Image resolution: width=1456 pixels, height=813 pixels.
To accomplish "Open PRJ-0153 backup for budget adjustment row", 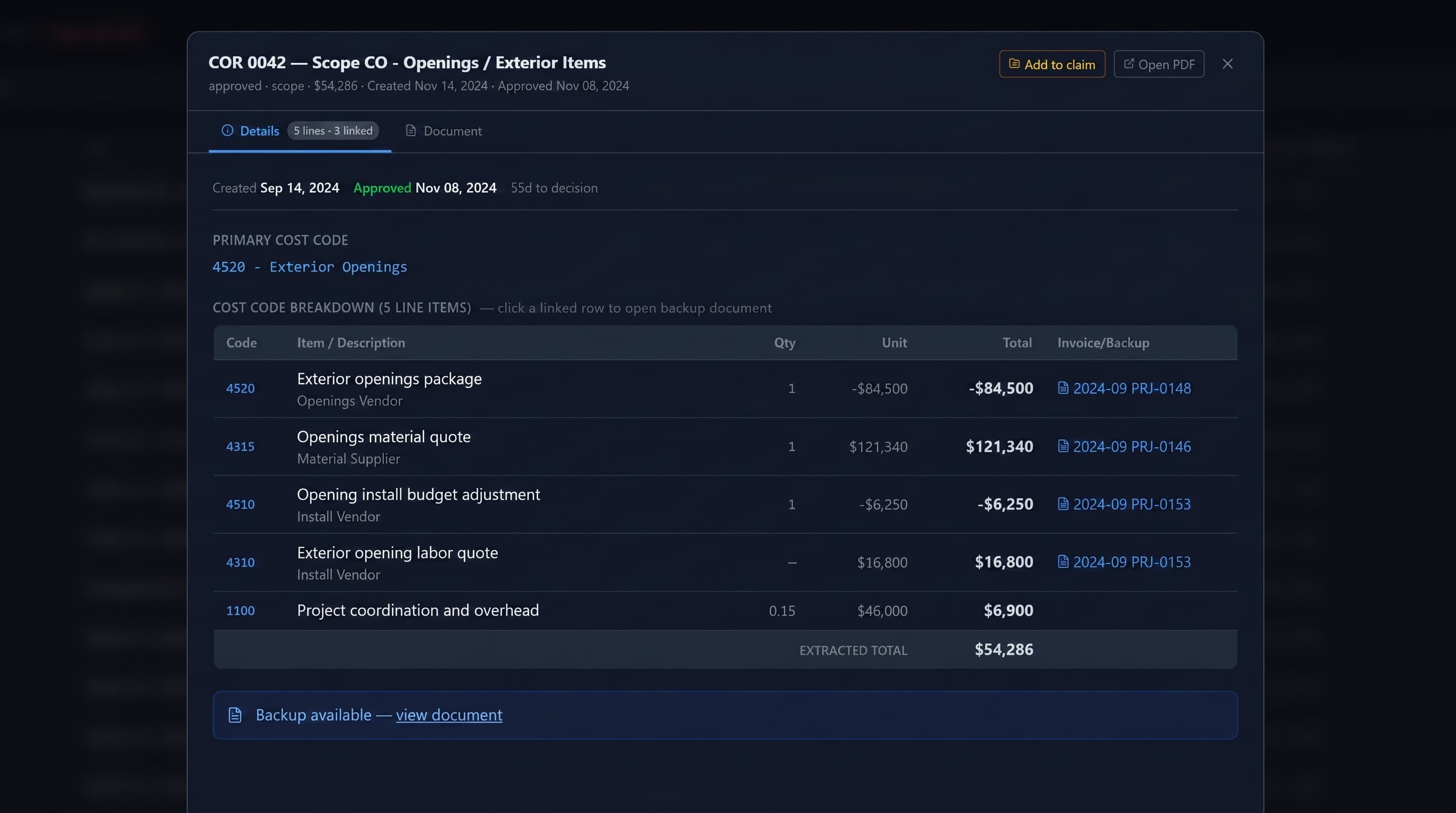I will click(x=1132, y=504).
